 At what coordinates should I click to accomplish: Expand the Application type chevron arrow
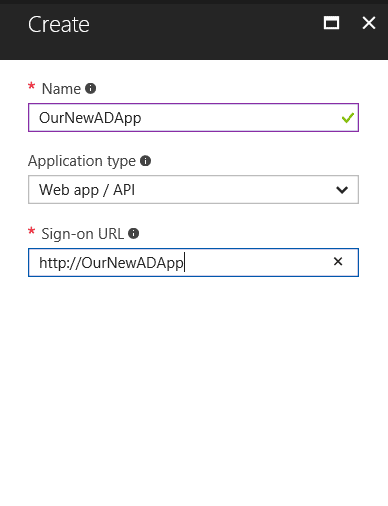tap(342, 190)
